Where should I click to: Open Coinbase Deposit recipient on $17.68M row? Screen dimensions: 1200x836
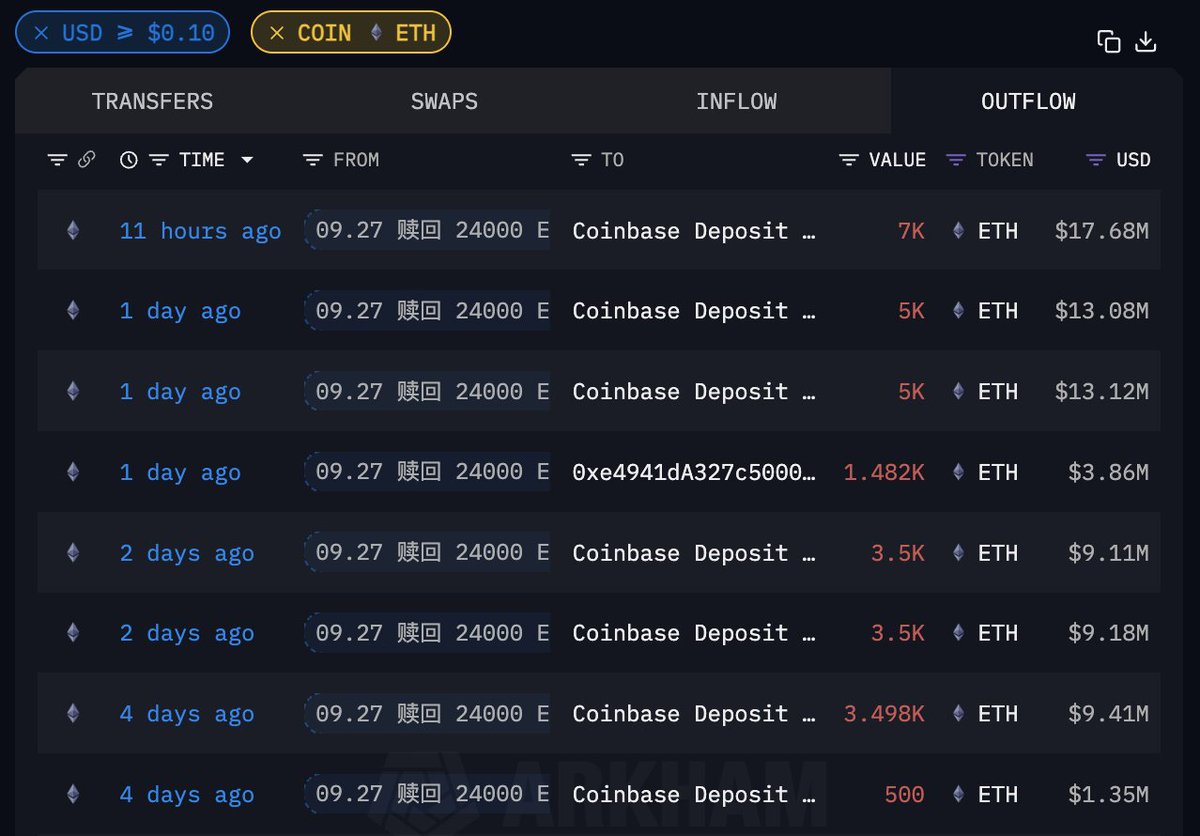pyautogui.click(x=694, y=231)
